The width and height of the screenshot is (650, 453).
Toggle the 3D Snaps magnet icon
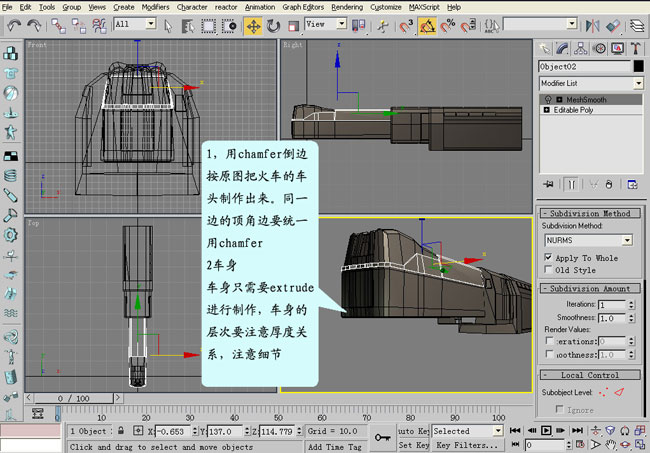[406, 26]
